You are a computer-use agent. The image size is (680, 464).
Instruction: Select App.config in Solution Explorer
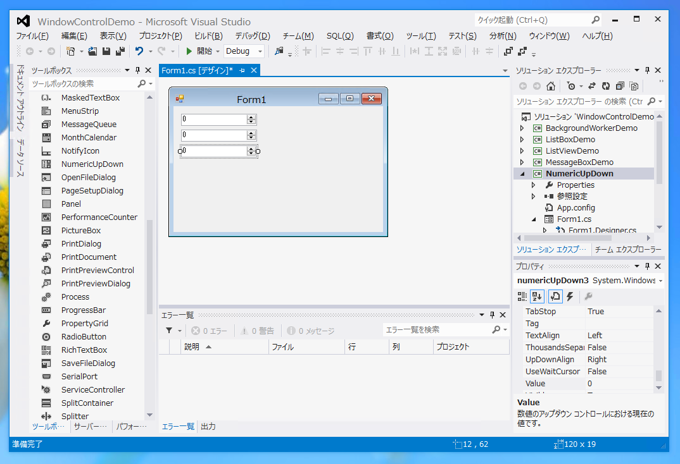coord(576,208)
